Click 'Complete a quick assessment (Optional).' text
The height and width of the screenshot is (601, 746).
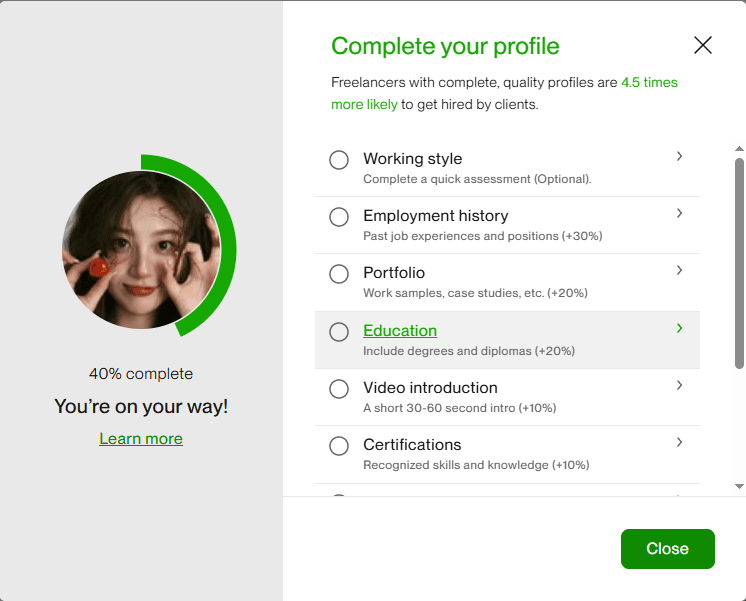(477, 179)
